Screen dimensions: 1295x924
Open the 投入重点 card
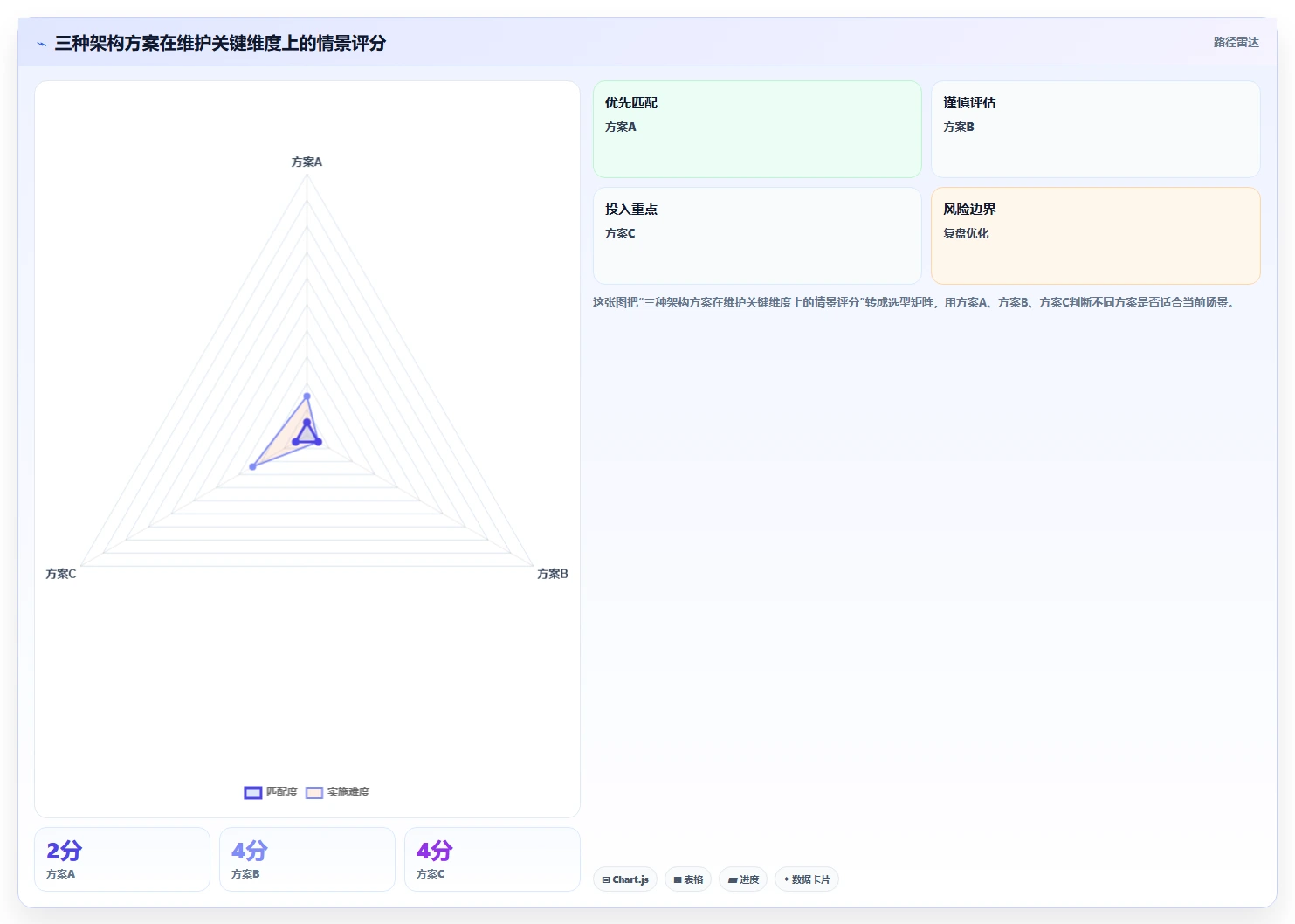pyautogui.click(x=757, y=236)
